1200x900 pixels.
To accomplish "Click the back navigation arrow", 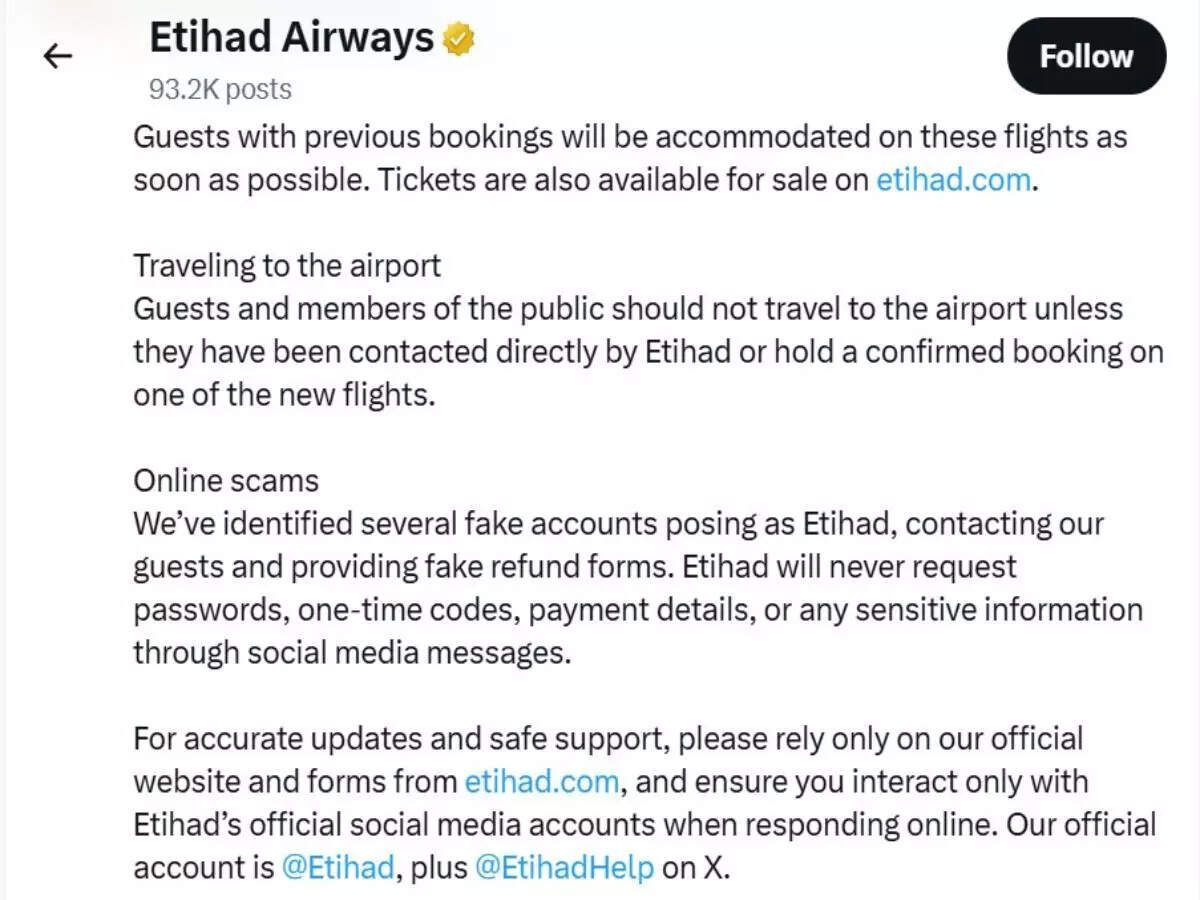I will (x=57, y=56).
